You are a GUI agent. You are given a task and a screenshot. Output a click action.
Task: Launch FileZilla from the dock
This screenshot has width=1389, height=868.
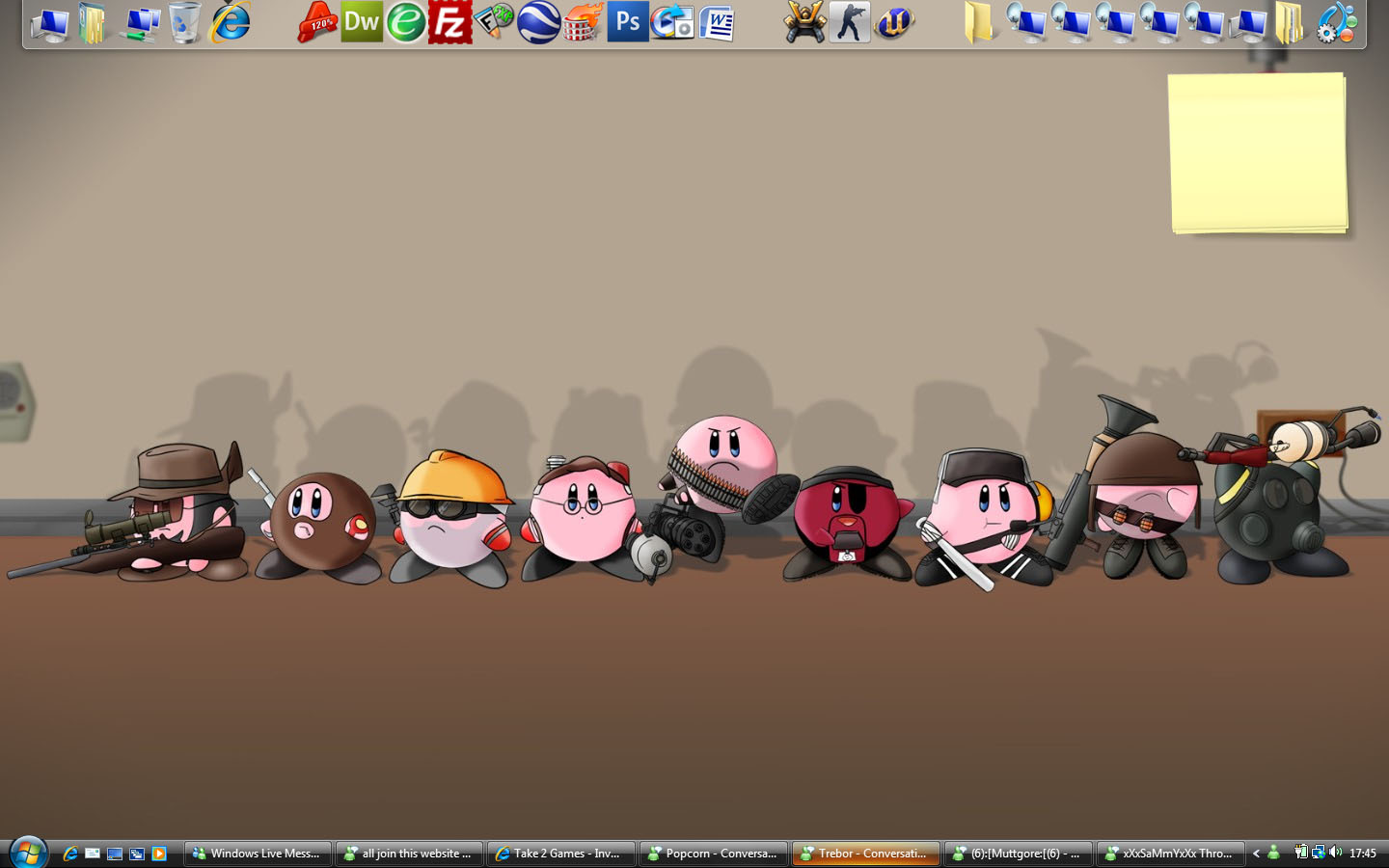(x=450, y=22)
